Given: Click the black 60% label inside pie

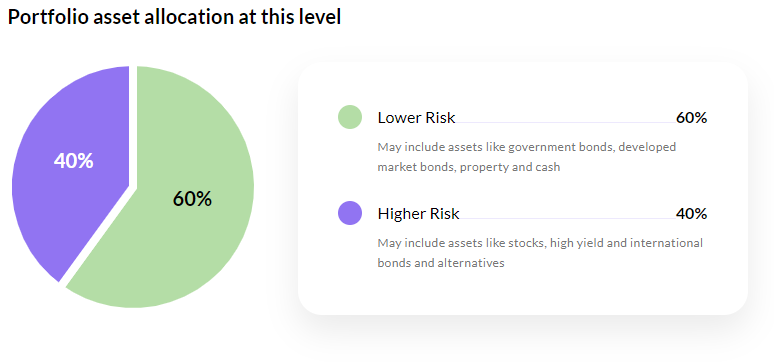Looking at the screenshot, I should (193, 199).
